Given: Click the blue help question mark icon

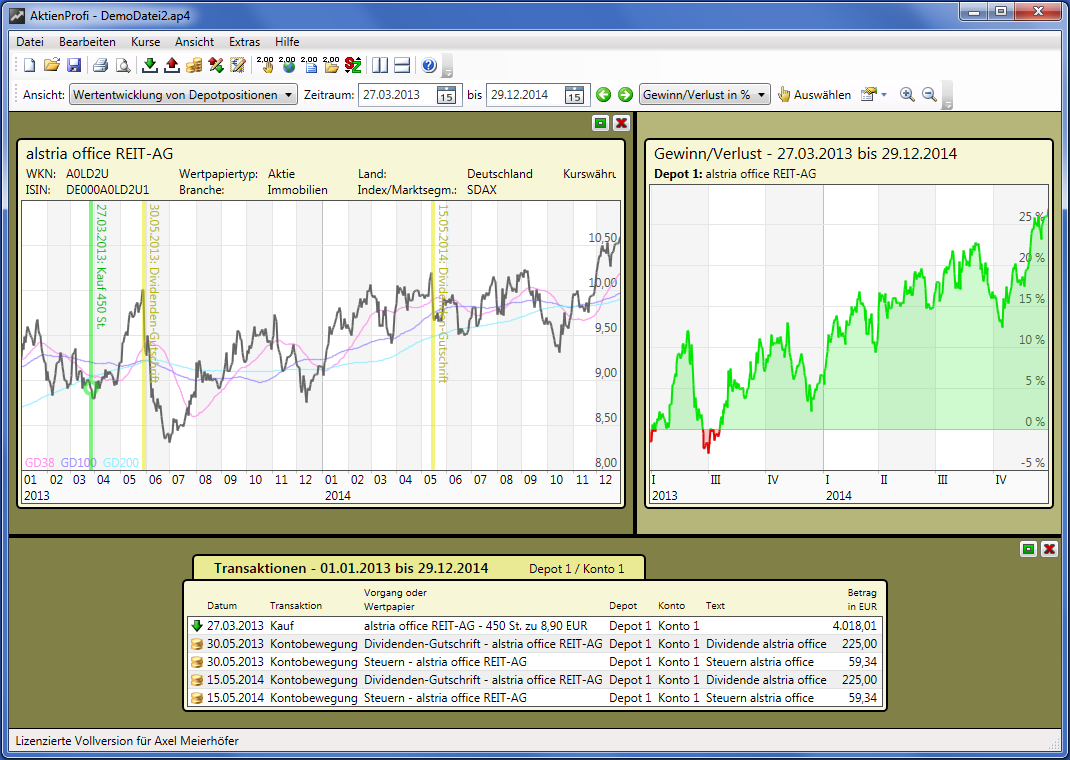Looking at the screenshot, I should point(429,66).
